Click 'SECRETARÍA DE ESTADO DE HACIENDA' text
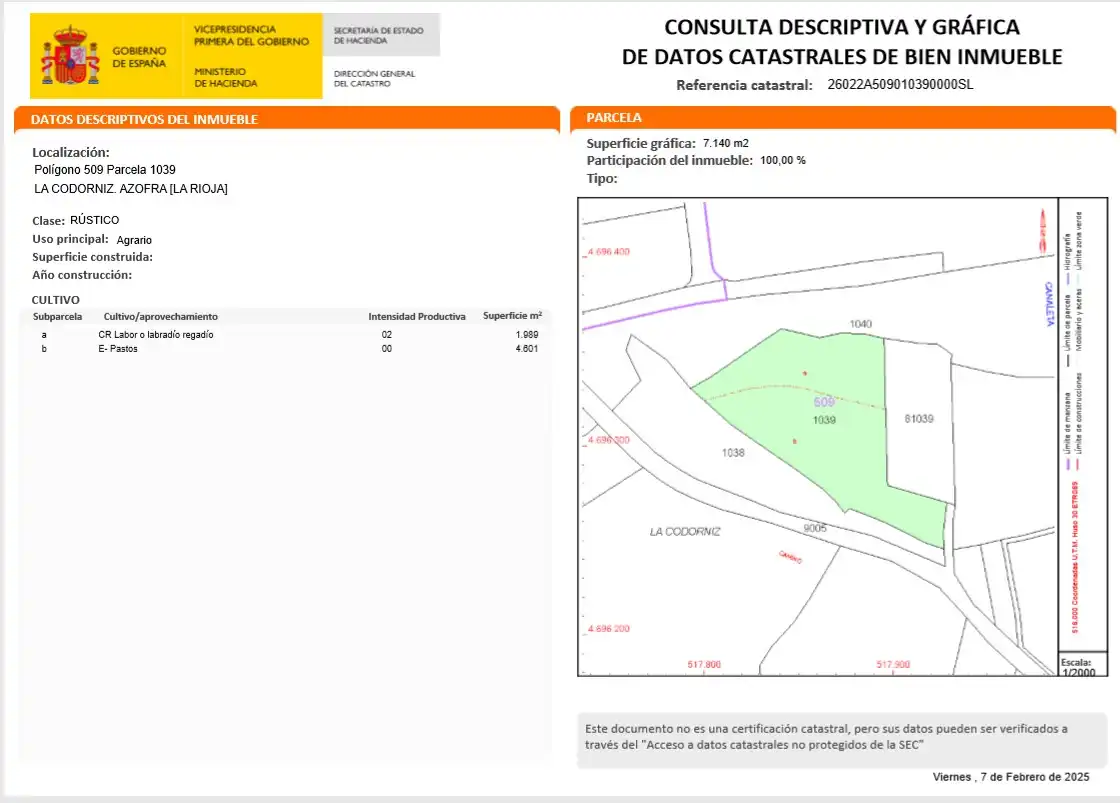 click(x=379, y=36)
